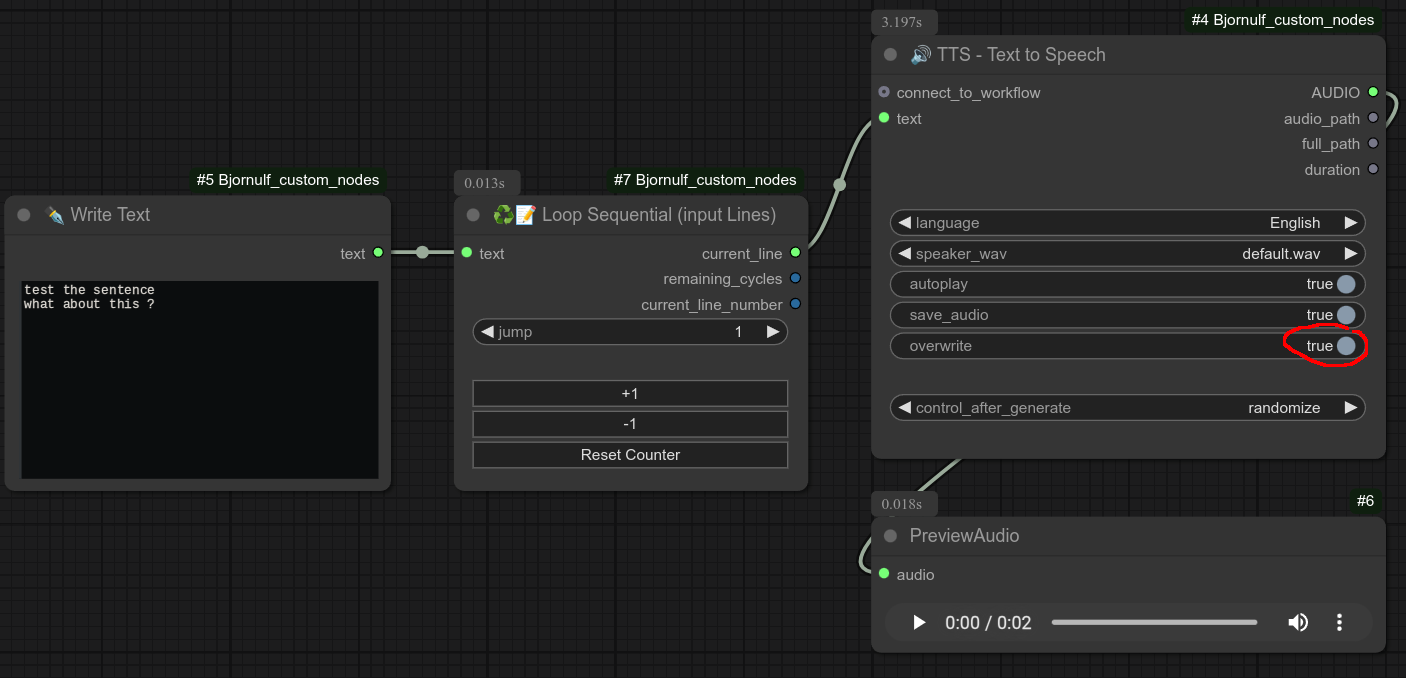Viewport: 1406px width, 678px height.
Task: Click the #7 Bjornulf_custom_nodes label
Action: 705,180
